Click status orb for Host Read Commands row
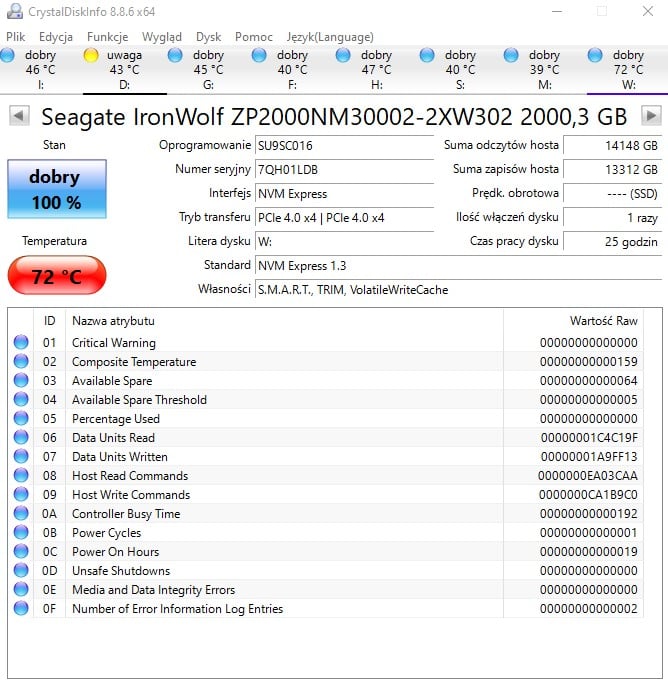Screen dimensions: 668x685 (21, 475)
